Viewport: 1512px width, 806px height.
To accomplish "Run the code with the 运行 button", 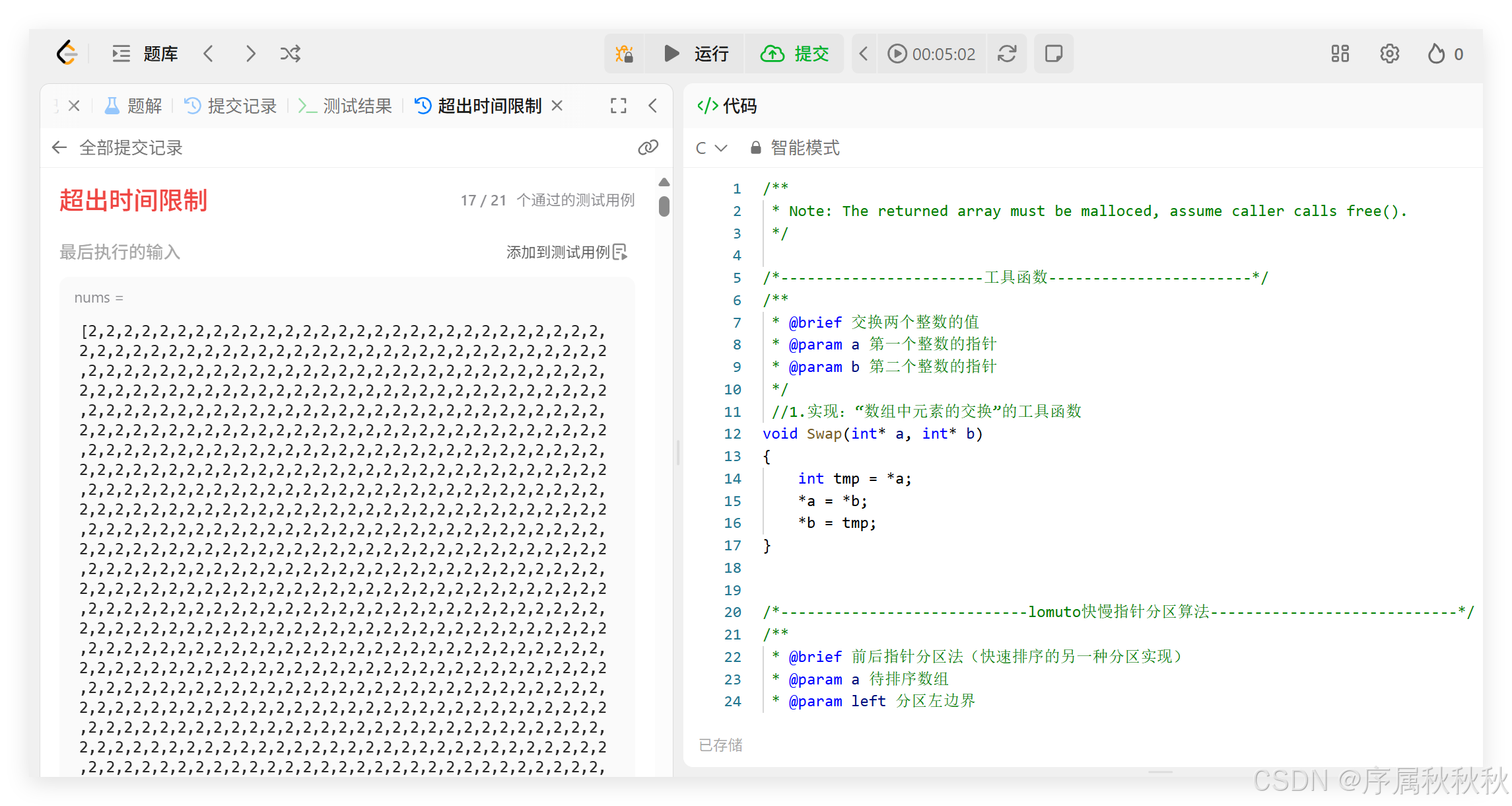I will point(695,54).
